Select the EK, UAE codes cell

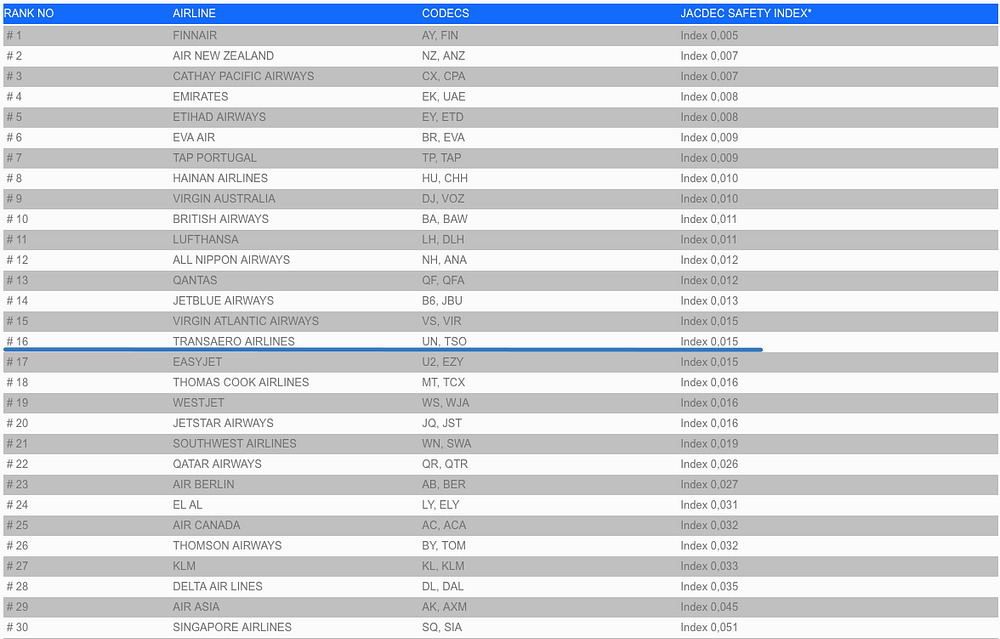(443, 97)
